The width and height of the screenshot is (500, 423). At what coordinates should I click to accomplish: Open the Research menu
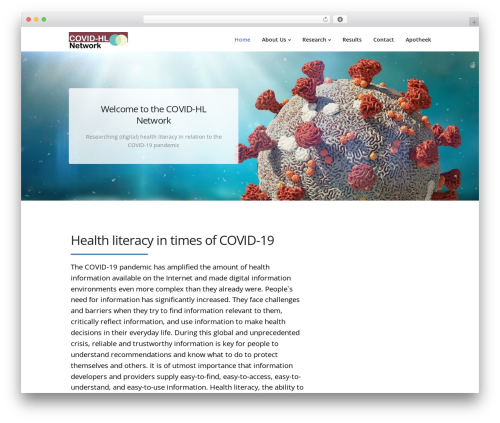[x=314, y=40]
